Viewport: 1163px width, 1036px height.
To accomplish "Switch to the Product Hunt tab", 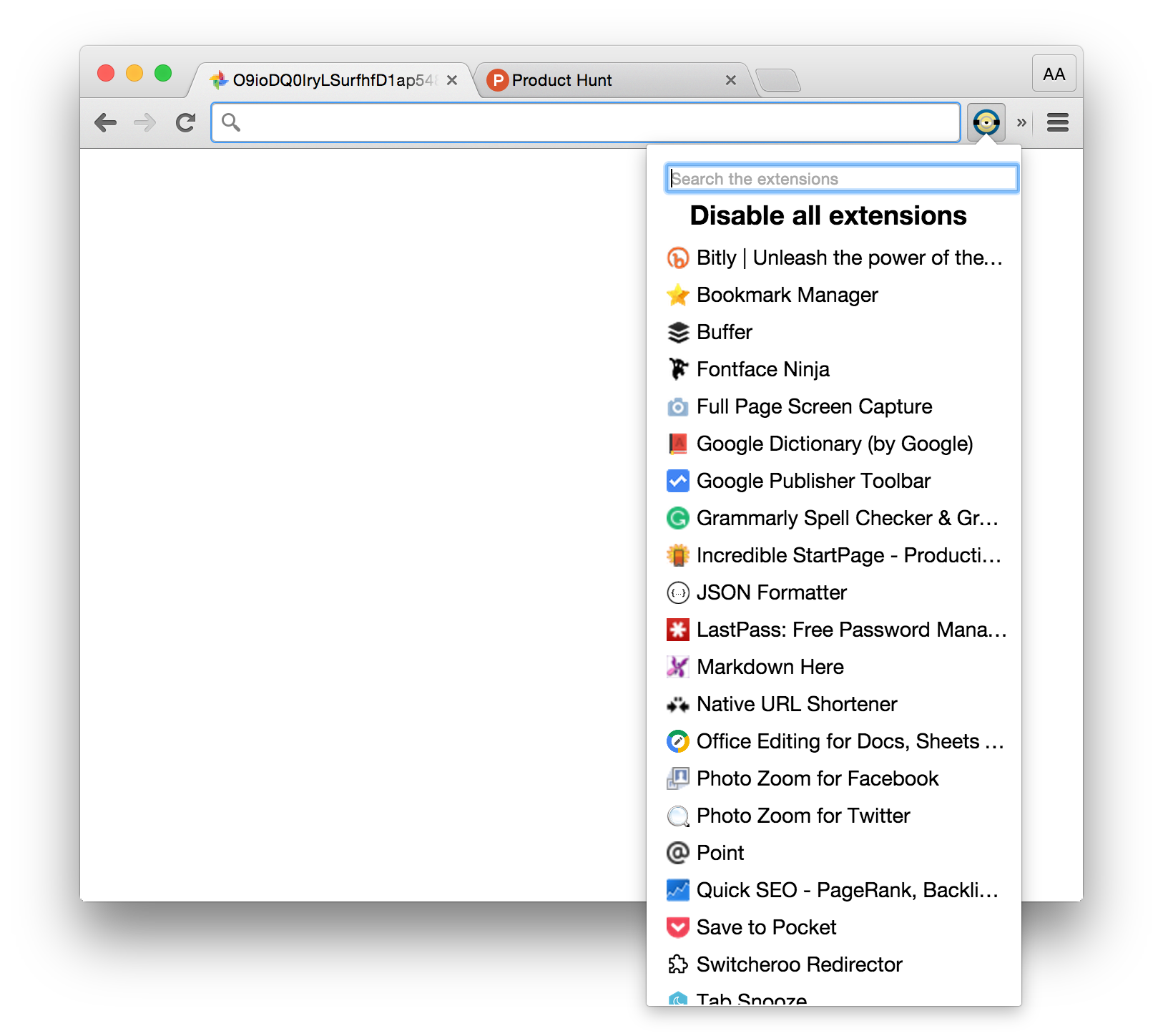I will tap(561, 79).
